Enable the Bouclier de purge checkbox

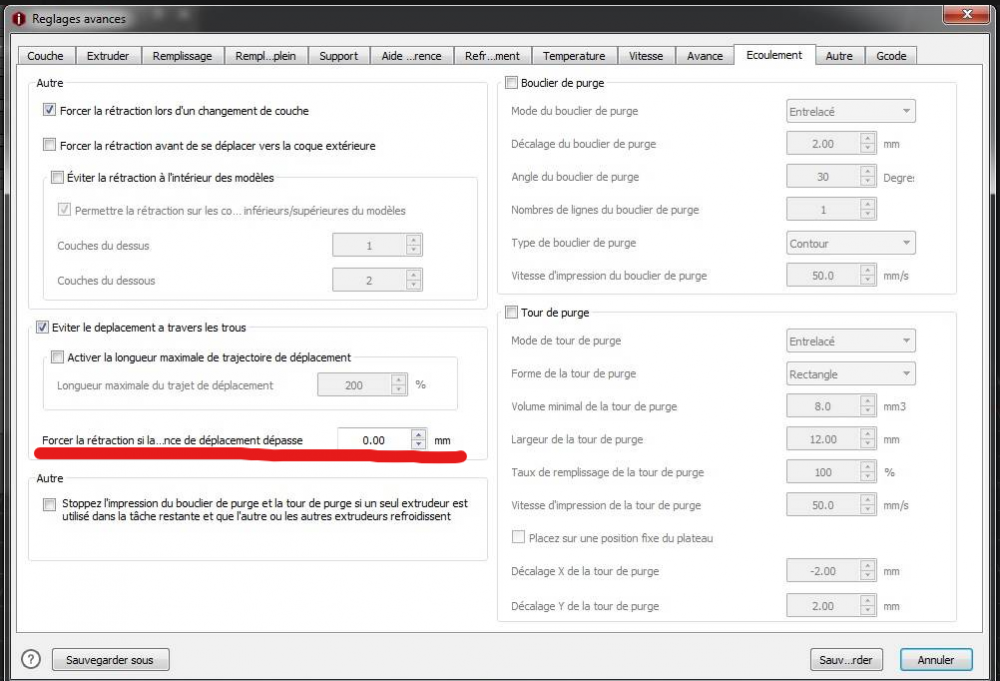point(511,82)
